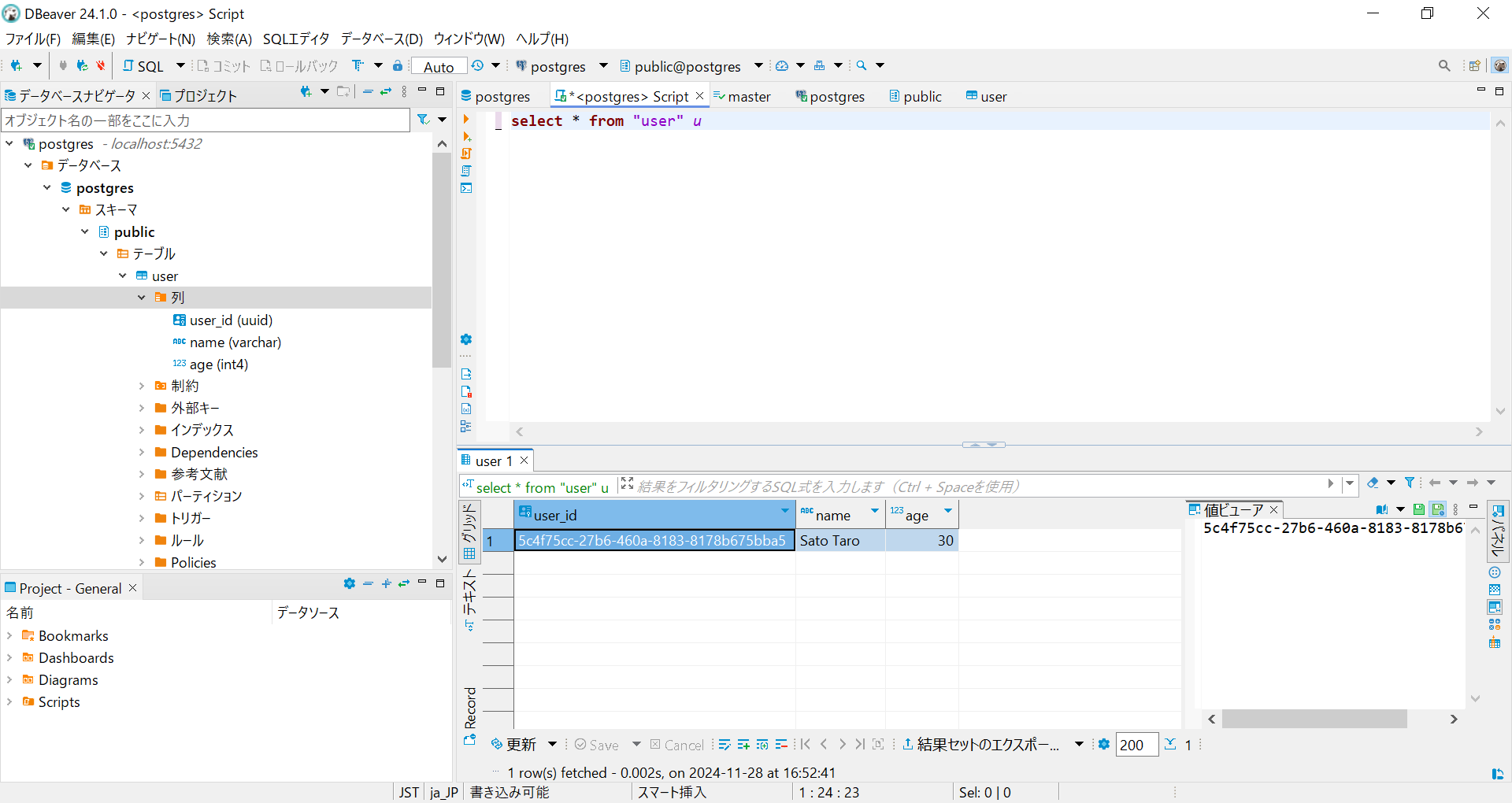Screen dimensions: 1512x803
Task: Toggle the Auto commit mode control
Action: click(439, 66)
